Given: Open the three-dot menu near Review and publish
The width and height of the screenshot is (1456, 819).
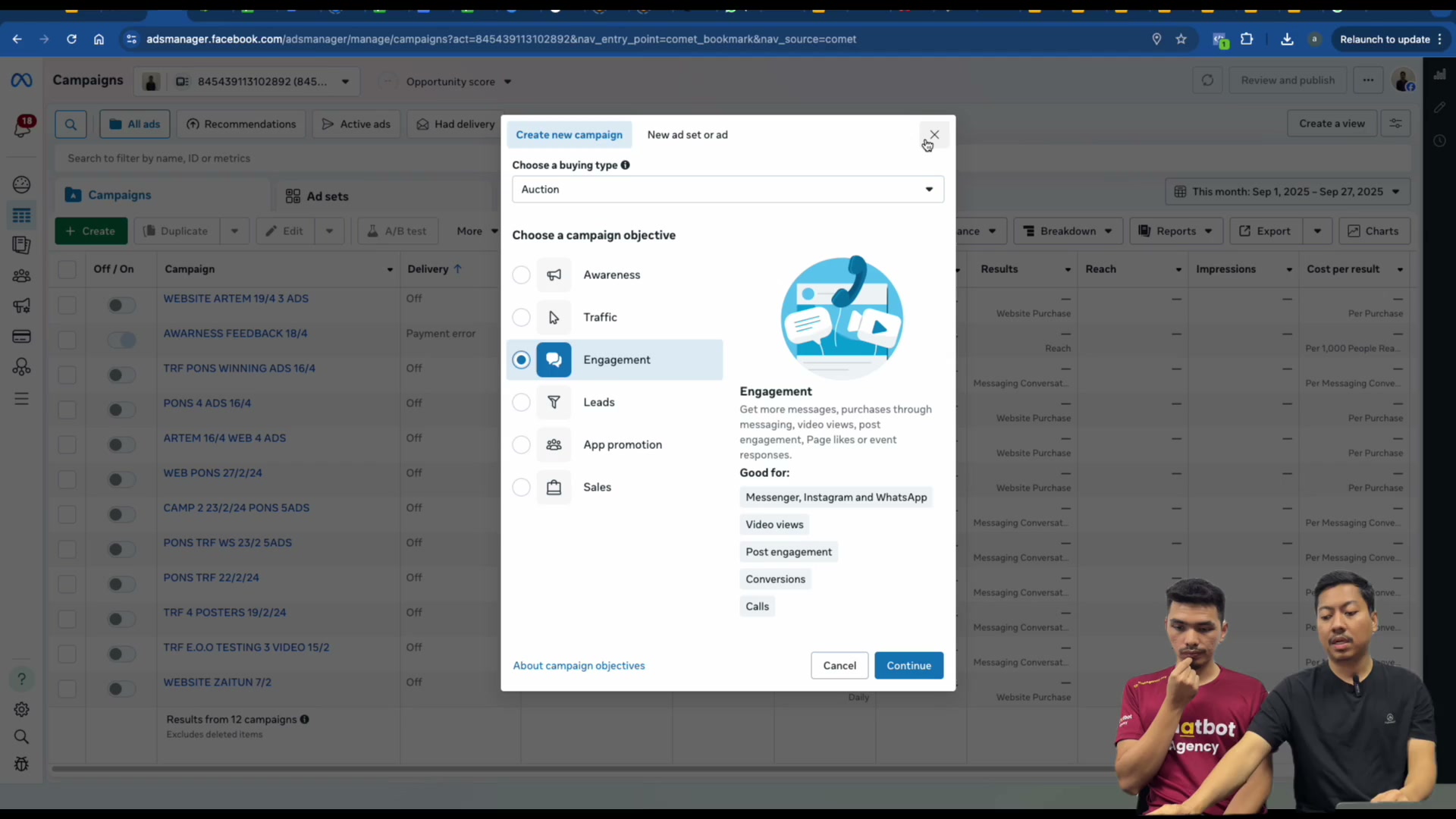Looking at the screenshot, I should pyautogui.click(x=1368, y=80).
